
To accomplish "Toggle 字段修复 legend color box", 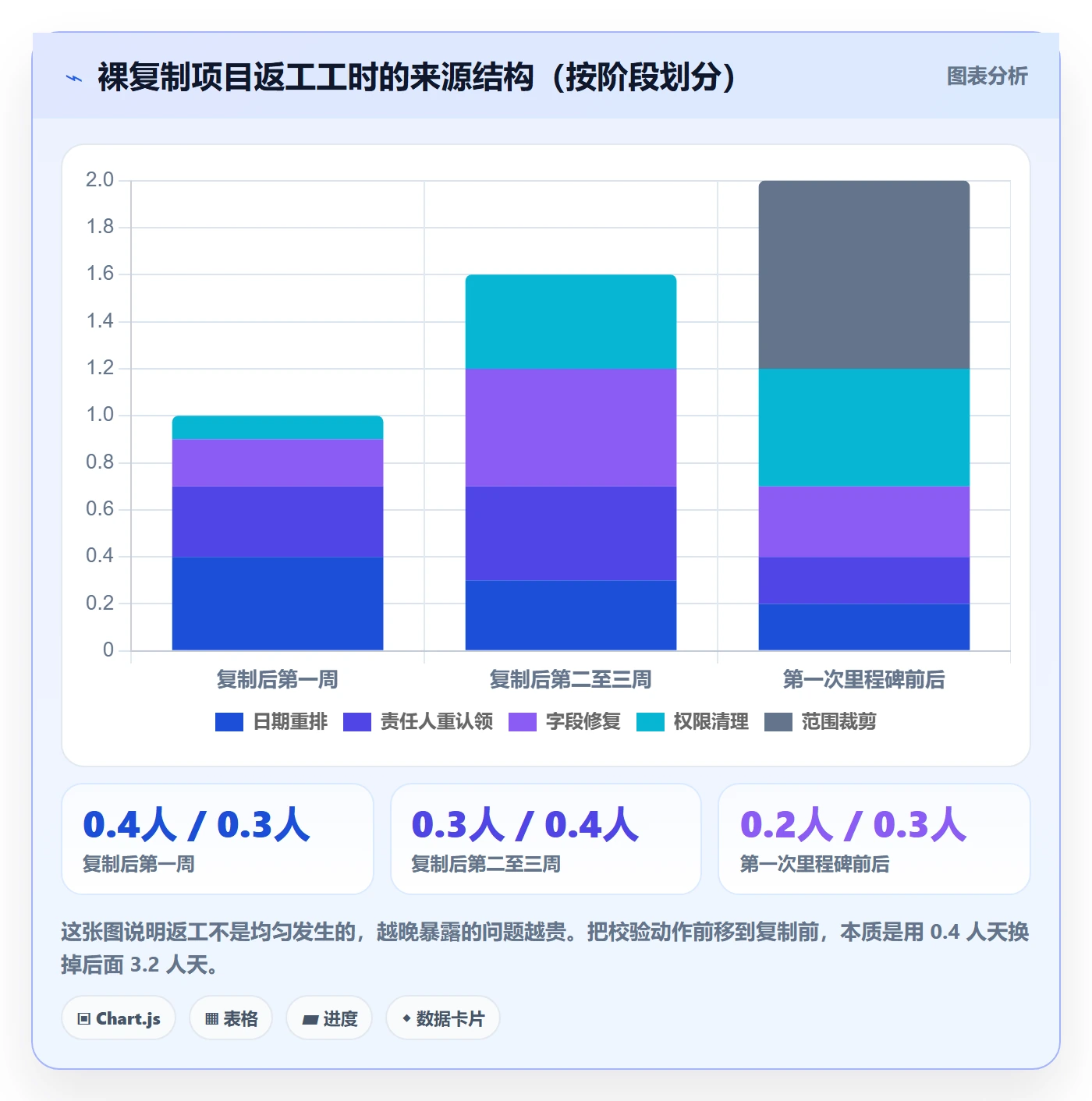I will (x=523, y=722).
